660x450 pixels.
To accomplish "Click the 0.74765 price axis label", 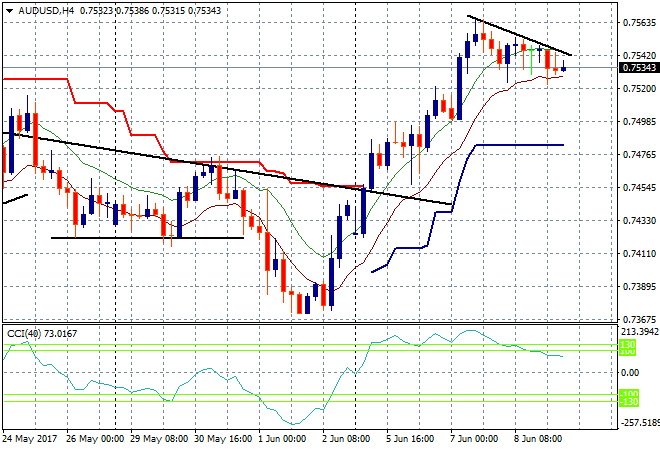I will click(x=639, y=154).
